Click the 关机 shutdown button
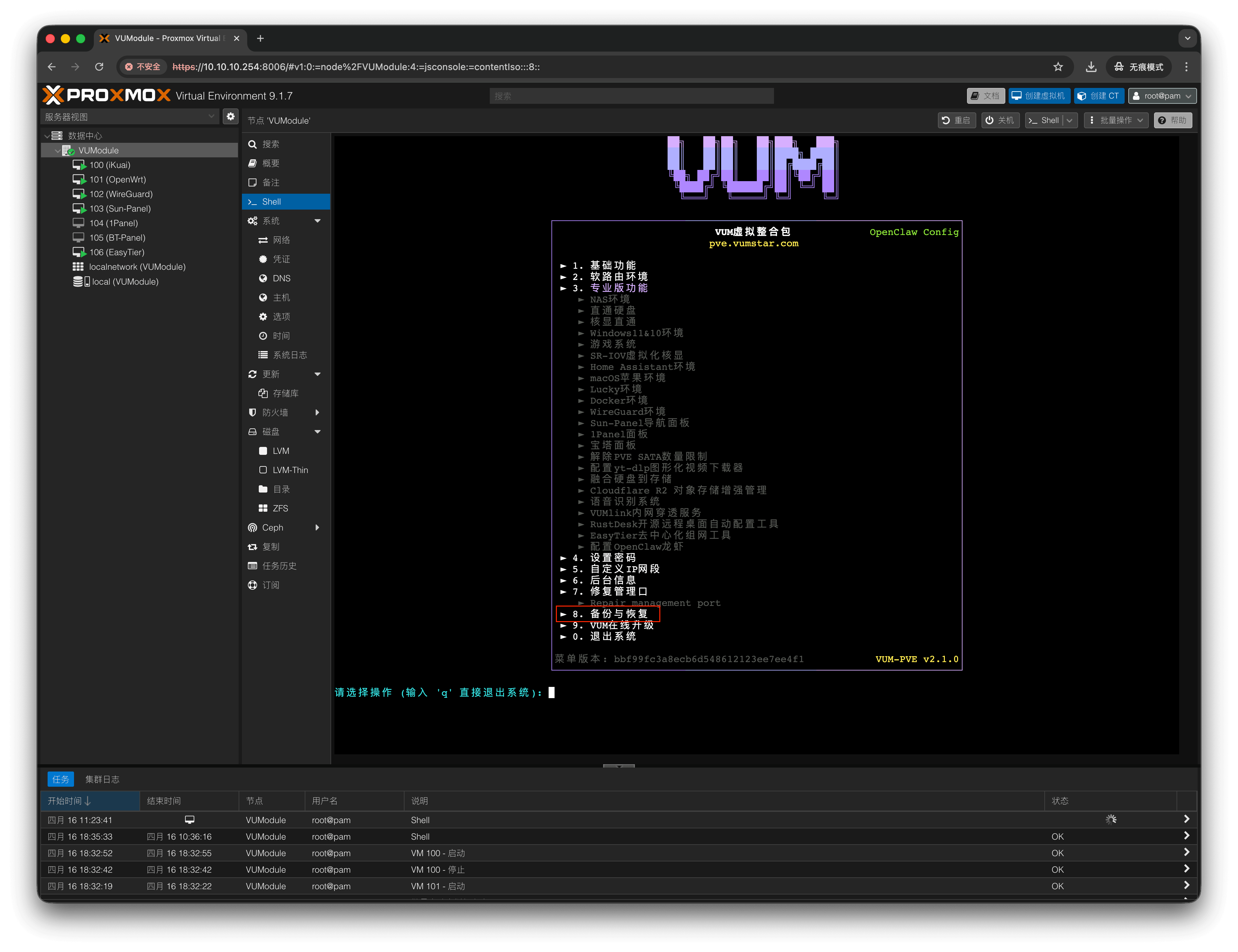Viewport: 1238px width, 952px height. pos(1000,120)
